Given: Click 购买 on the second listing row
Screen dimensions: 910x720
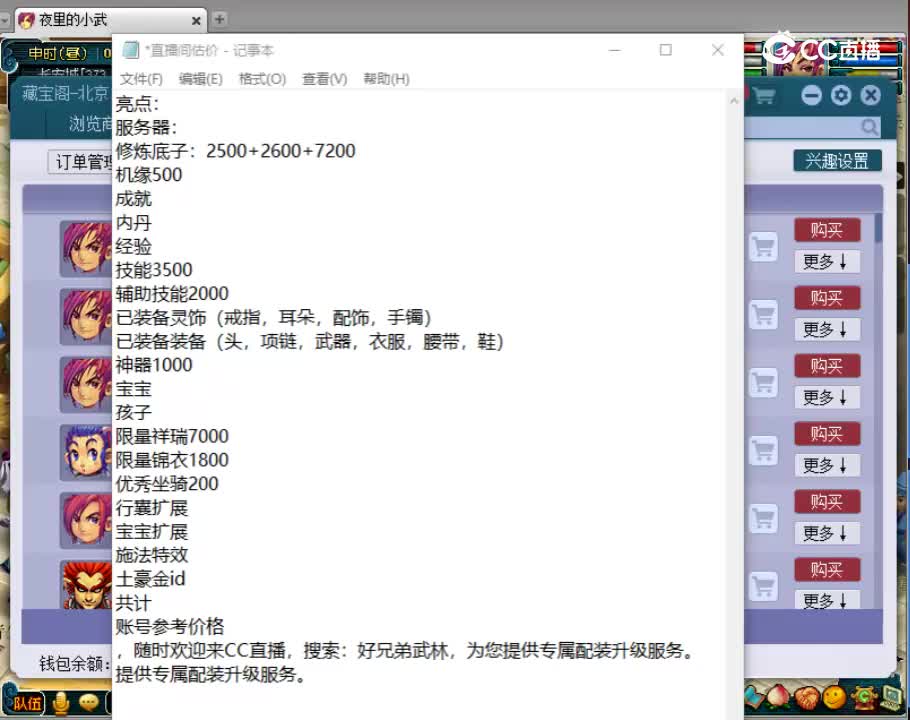Looking at the screenshot, I should click(x=827, y=298).
